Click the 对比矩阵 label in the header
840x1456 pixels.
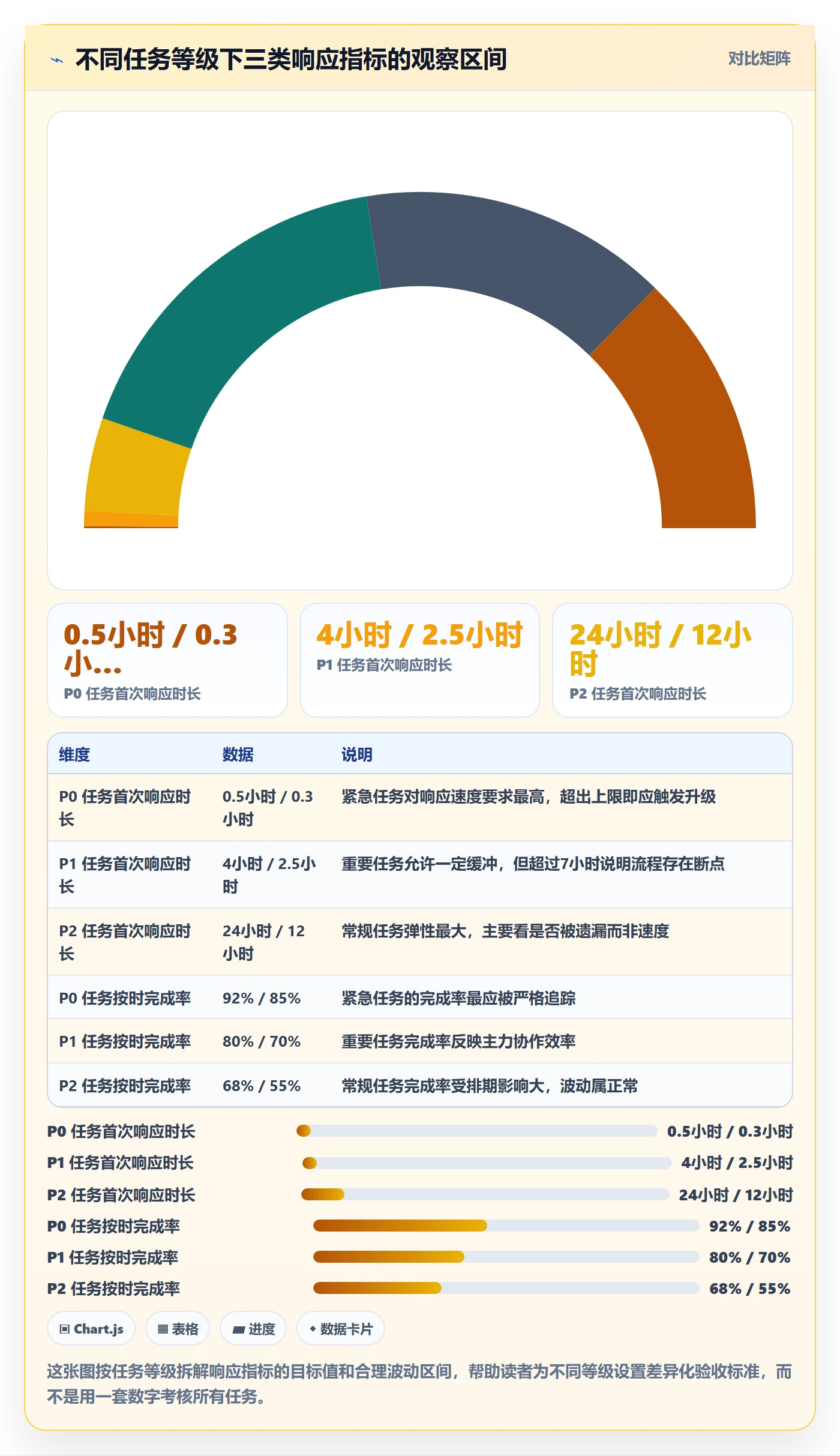pos(759,59)
